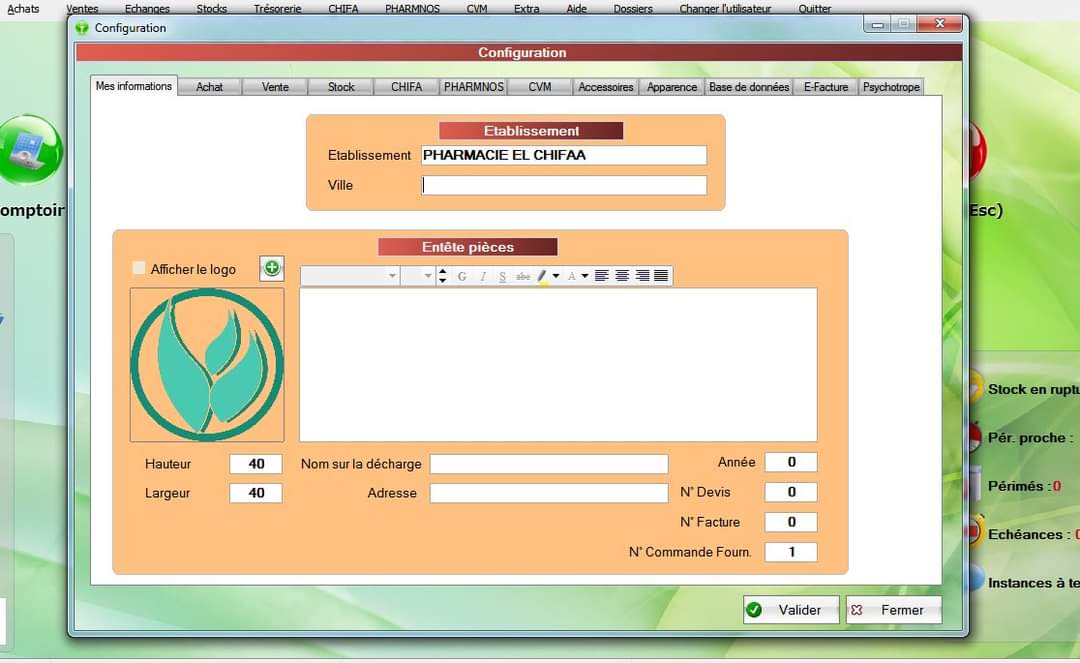
Task: Open the CHIFA configuration tab
Action: 406,87
